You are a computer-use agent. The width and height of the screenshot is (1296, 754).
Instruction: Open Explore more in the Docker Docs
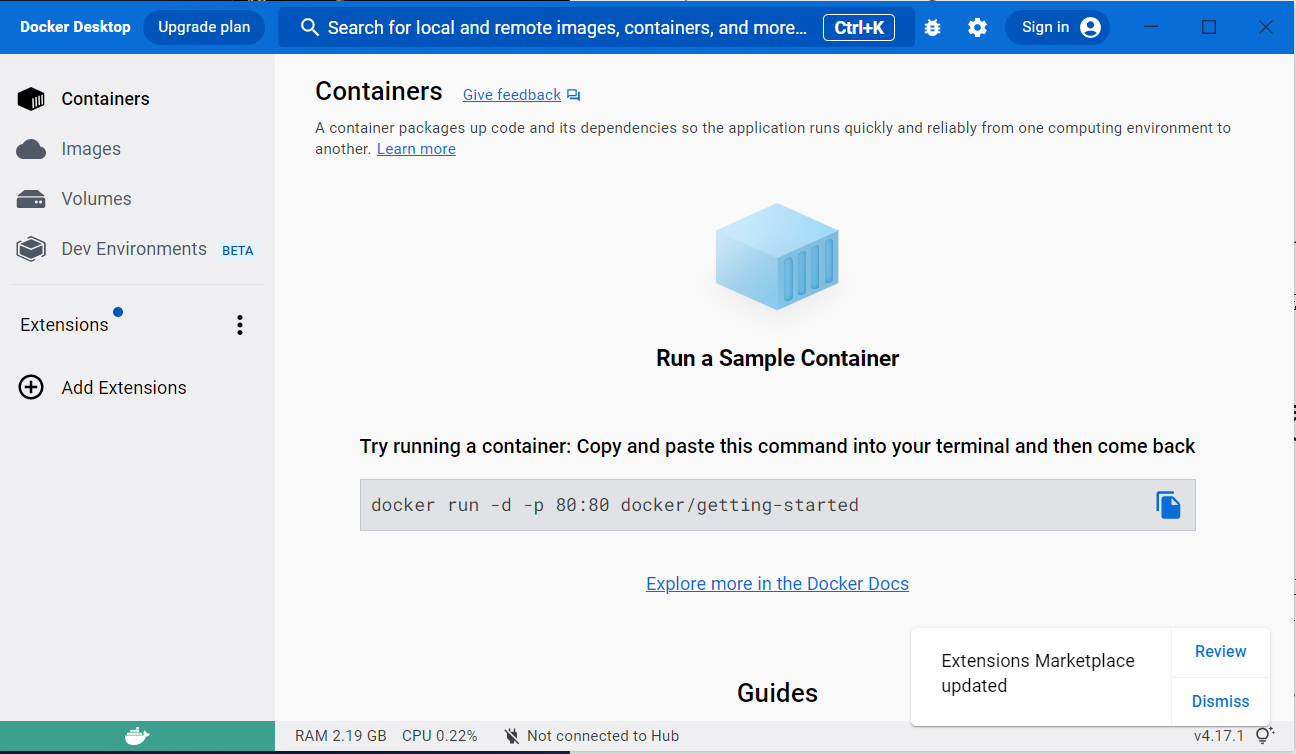tap(777, 584)
